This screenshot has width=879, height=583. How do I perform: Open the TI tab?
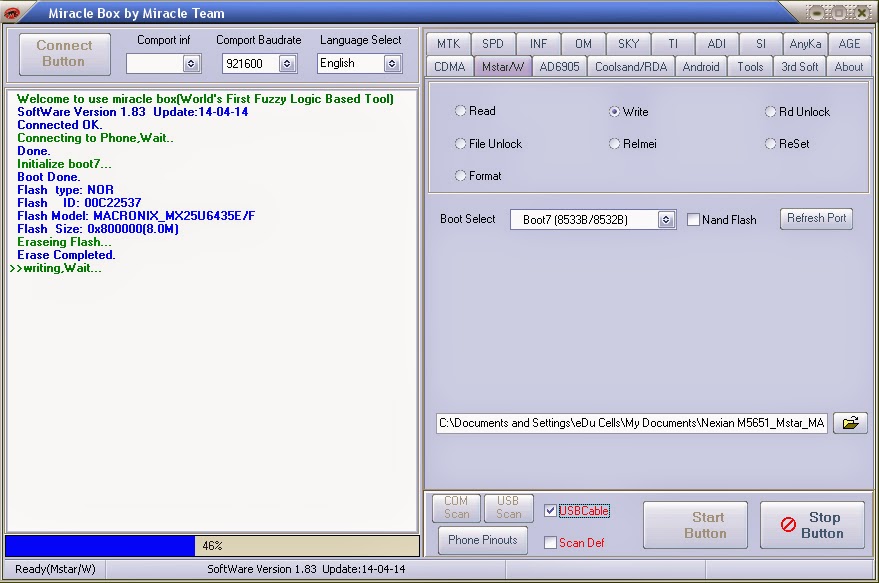click(x=673, y=44)
